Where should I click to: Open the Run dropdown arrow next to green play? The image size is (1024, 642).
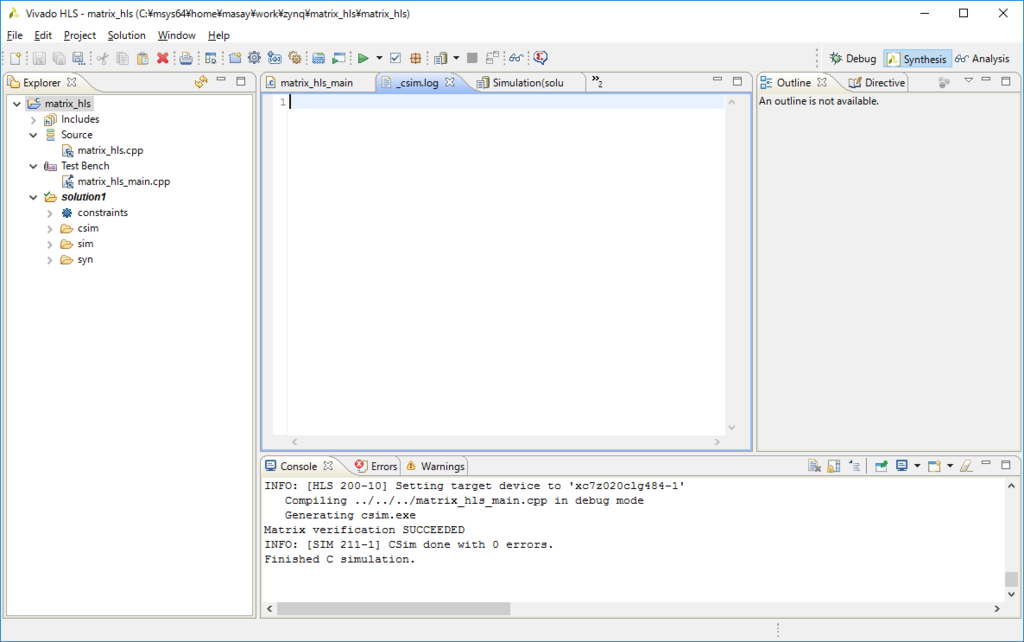pos(379,58)
